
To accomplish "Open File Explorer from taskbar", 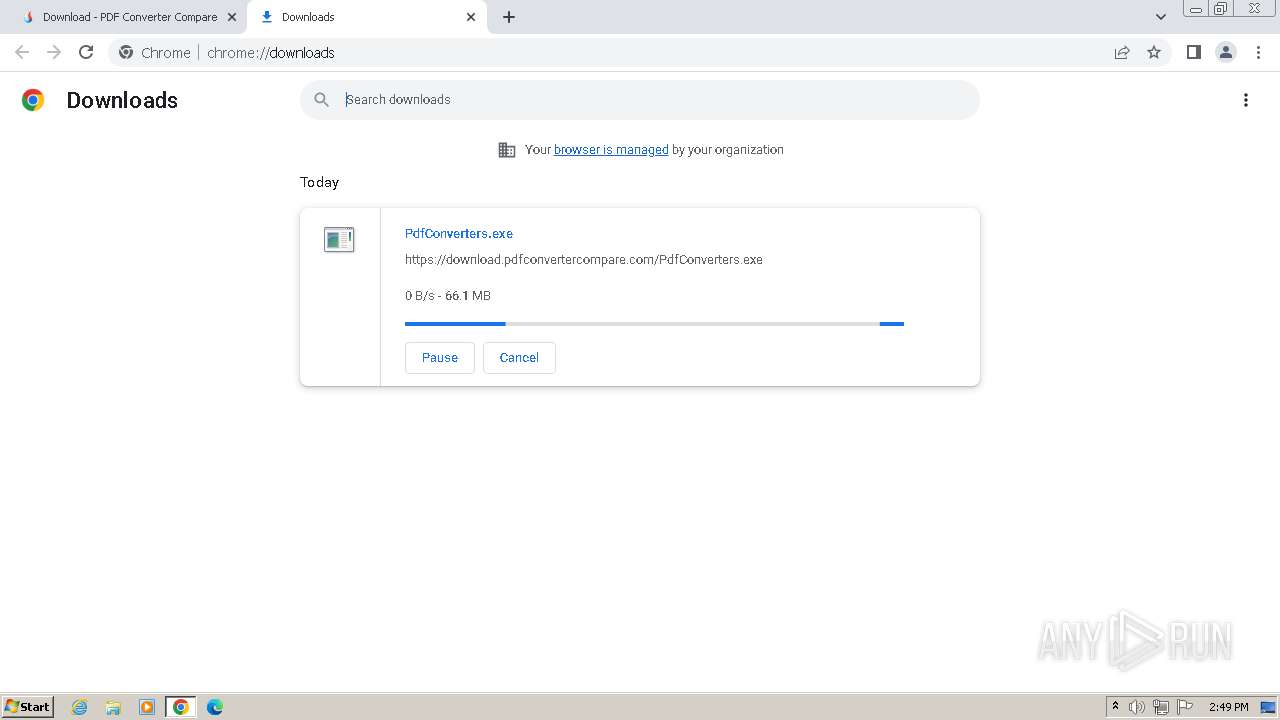I will click(x=113, y=707).
